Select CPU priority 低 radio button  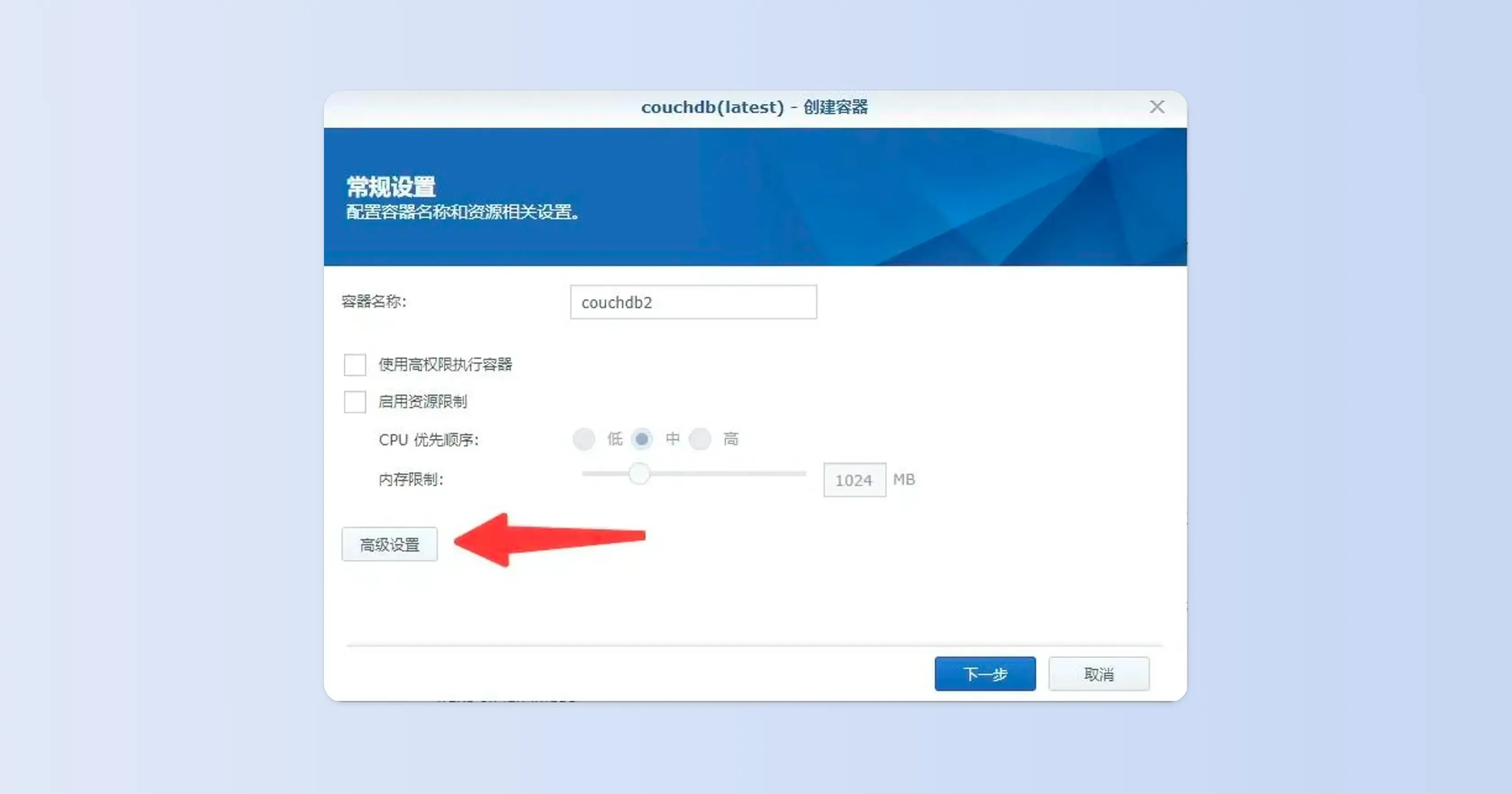click(584, 439)
